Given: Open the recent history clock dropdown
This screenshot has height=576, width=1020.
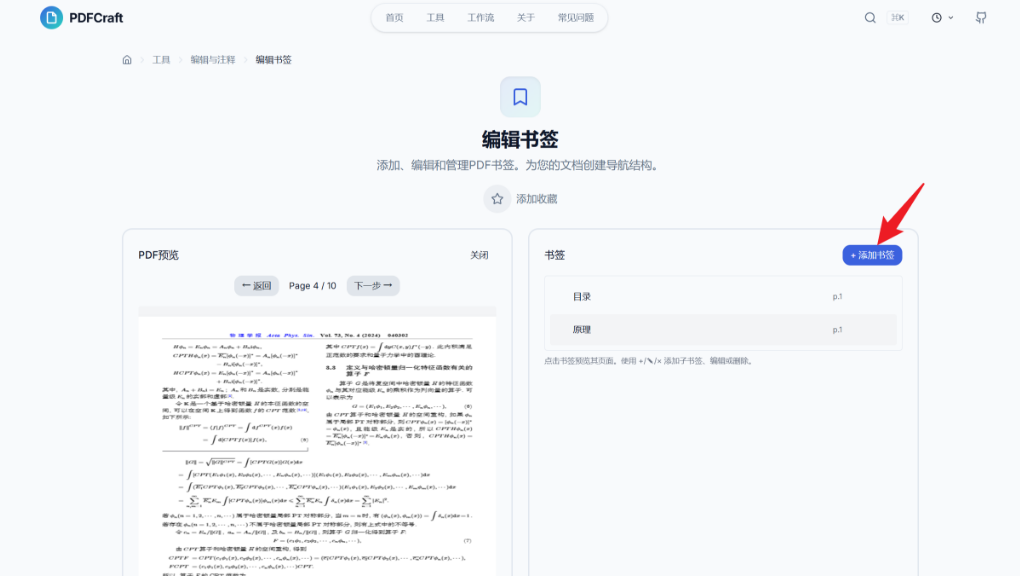Looking at the screenshot, I should 942,18.
